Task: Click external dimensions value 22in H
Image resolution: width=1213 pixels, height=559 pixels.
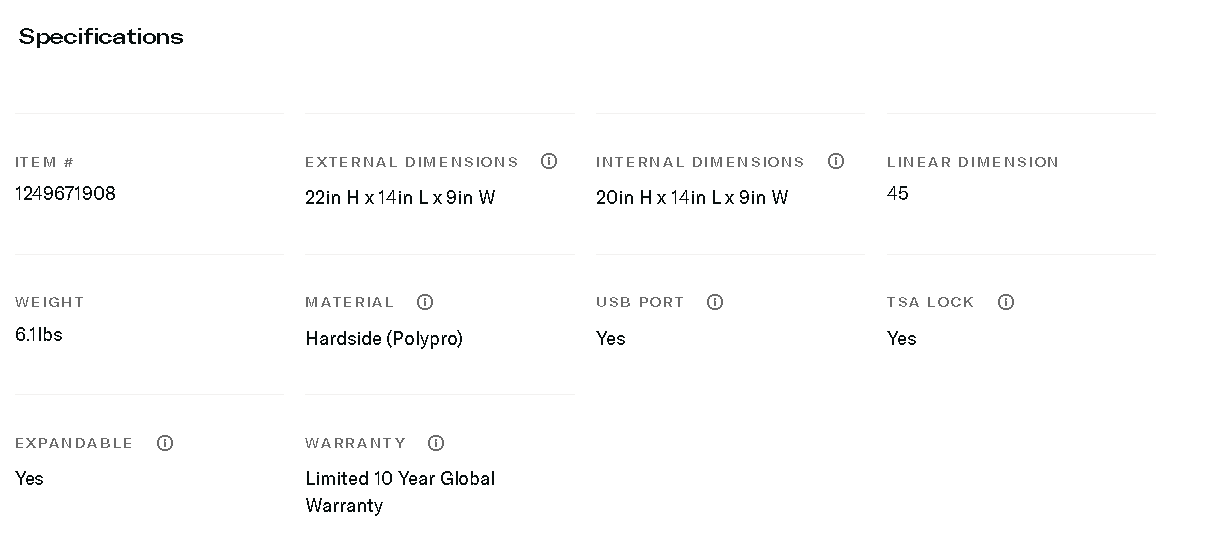Action: [x=400, y=198]
